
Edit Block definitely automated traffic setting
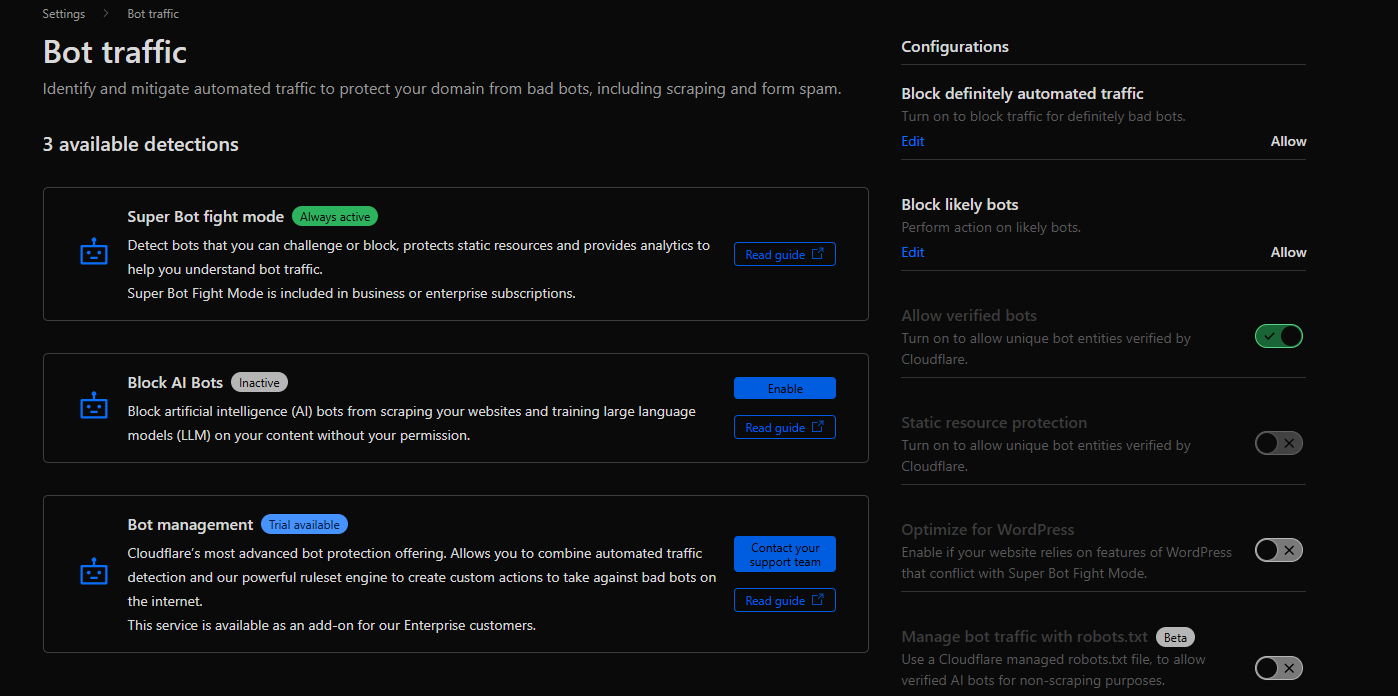click(912, 141)
